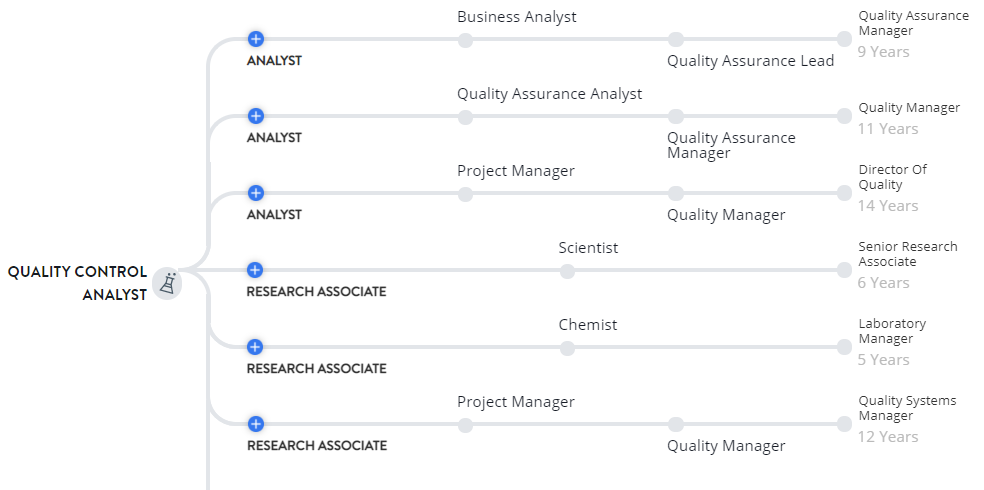Click the Quality Control Analyst title
This screenshot has height=490, width=984.
(x=77, y=283)
